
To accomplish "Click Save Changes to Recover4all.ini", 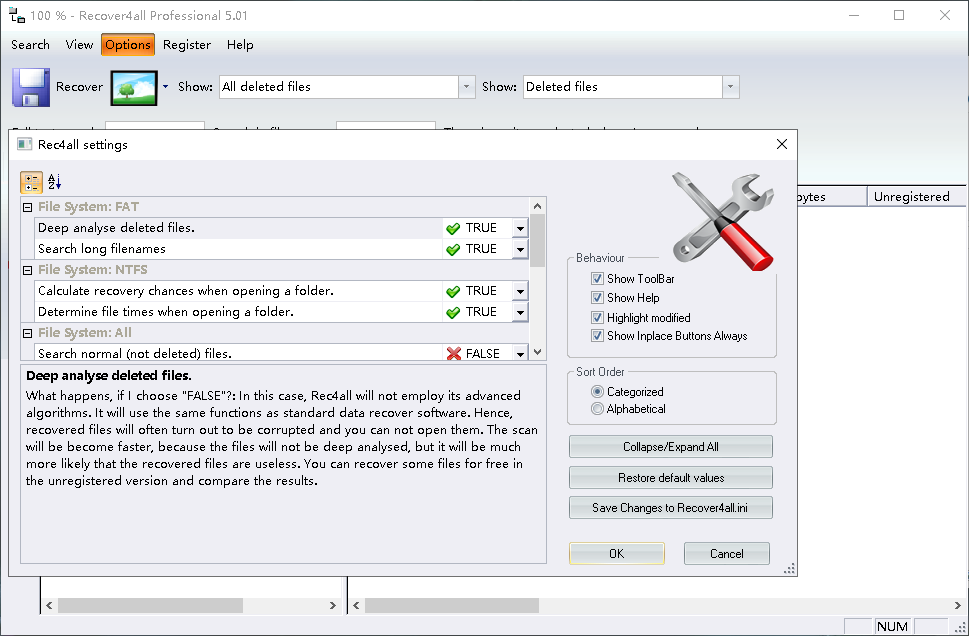I will click(671, 508).
